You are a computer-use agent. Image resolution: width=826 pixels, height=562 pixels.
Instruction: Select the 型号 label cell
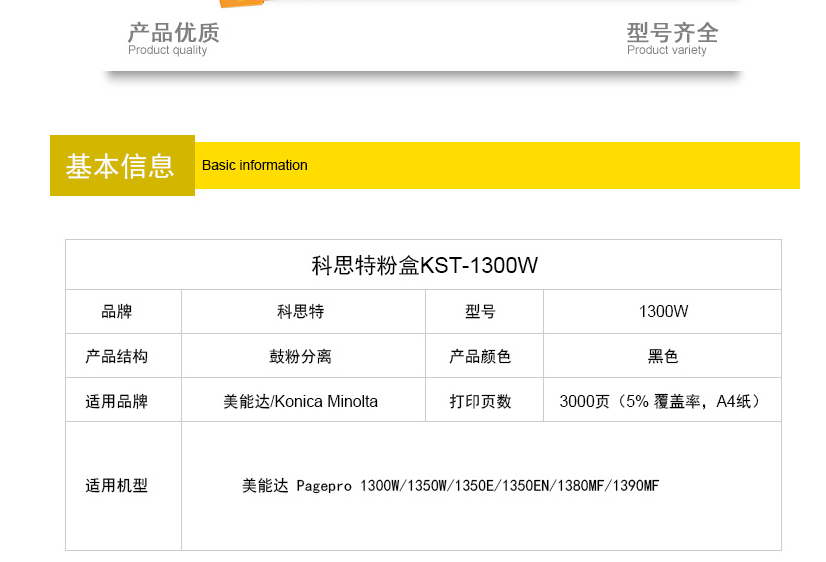[484, 311]
